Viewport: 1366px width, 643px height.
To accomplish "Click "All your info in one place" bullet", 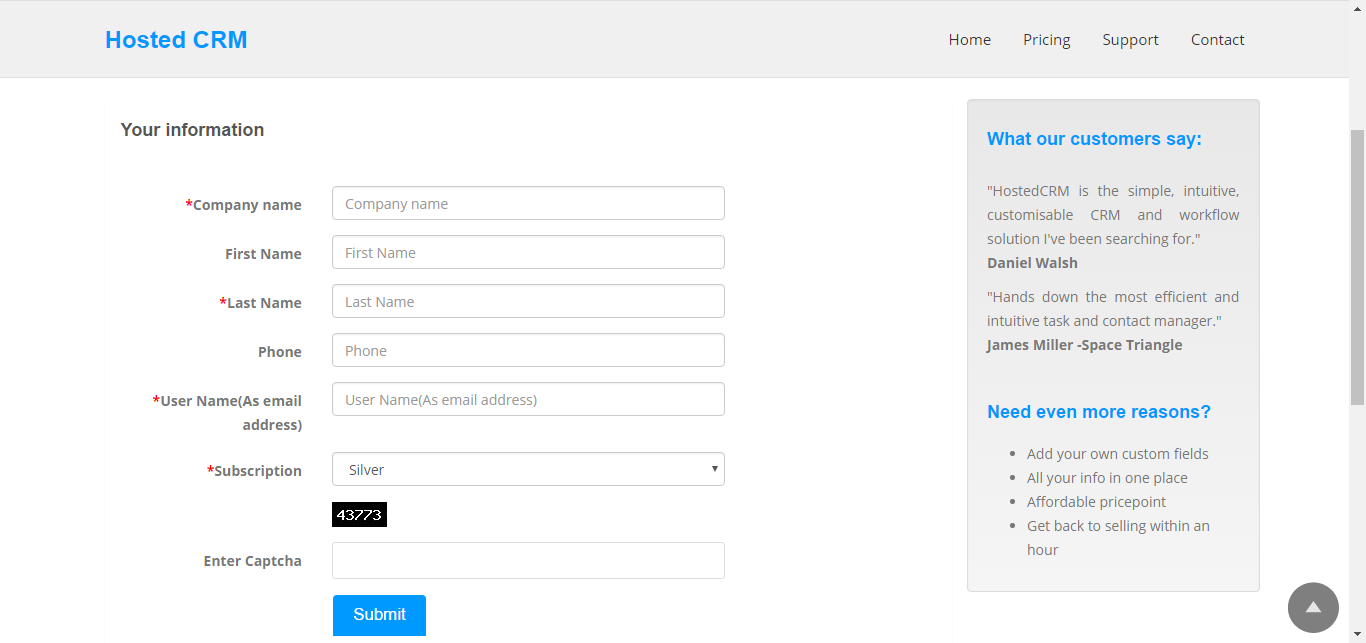I will 1107,478.
